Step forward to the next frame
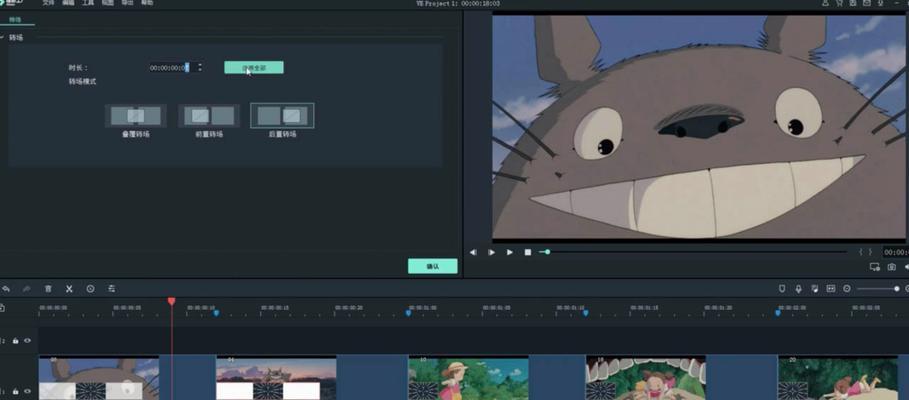This screenshot has height=400, width=909. (x=492, y=252)
